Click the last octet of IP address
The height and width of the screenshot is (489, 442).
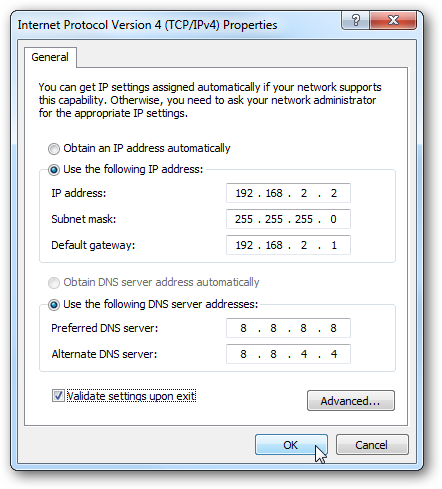[334, 193]
